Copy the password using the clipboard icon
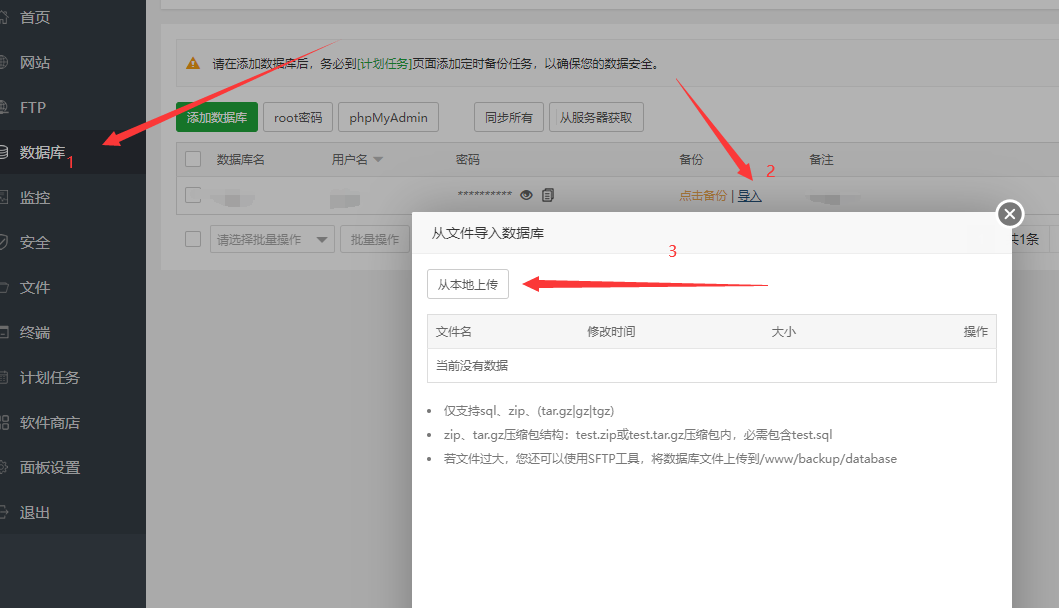This screenshot has height=608, width=1059. click(x=547, y=195)
